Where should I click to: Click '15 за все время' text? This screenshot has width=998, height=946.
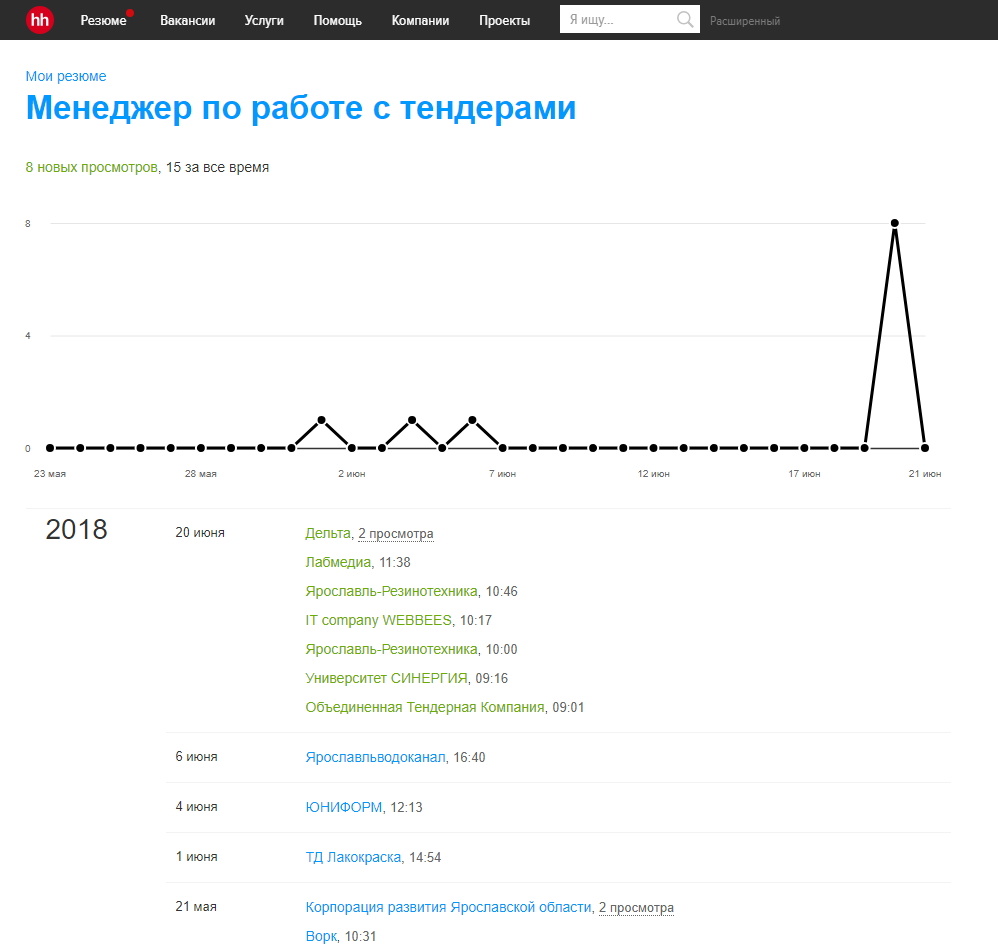(x=217, y=167)
